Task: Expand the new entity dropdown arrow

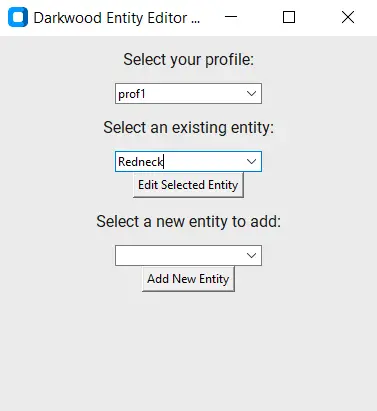Action: (x=251, y=256)
